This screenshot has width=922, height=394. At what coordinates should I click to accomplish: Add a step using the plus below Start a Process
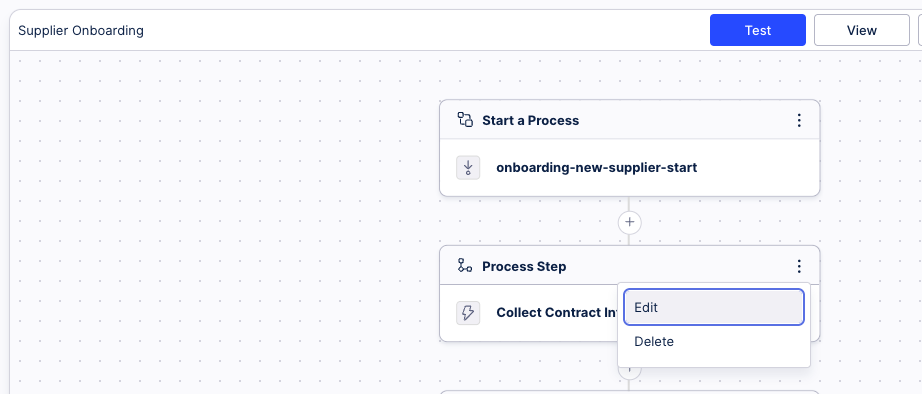pyautogui.click(x=630, y=222)
